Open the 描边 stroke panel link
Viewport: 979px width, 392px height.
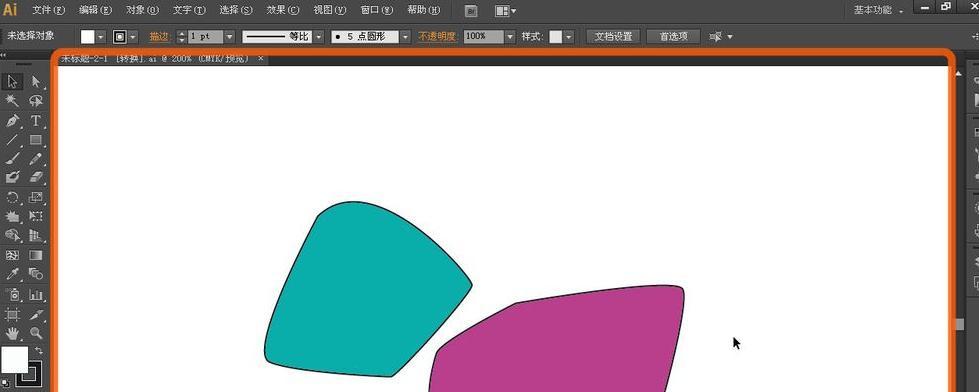159,37
